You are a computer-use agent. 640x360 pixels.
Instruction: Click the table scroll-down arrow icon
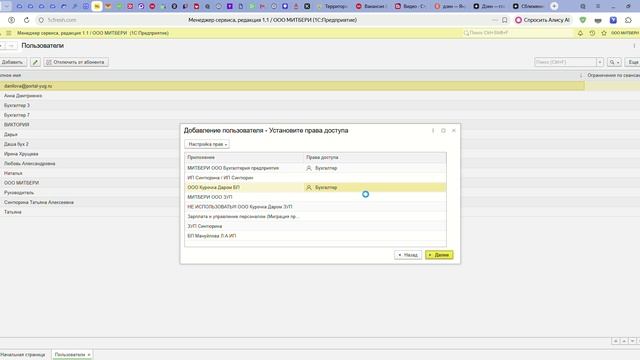coord(632,341)
